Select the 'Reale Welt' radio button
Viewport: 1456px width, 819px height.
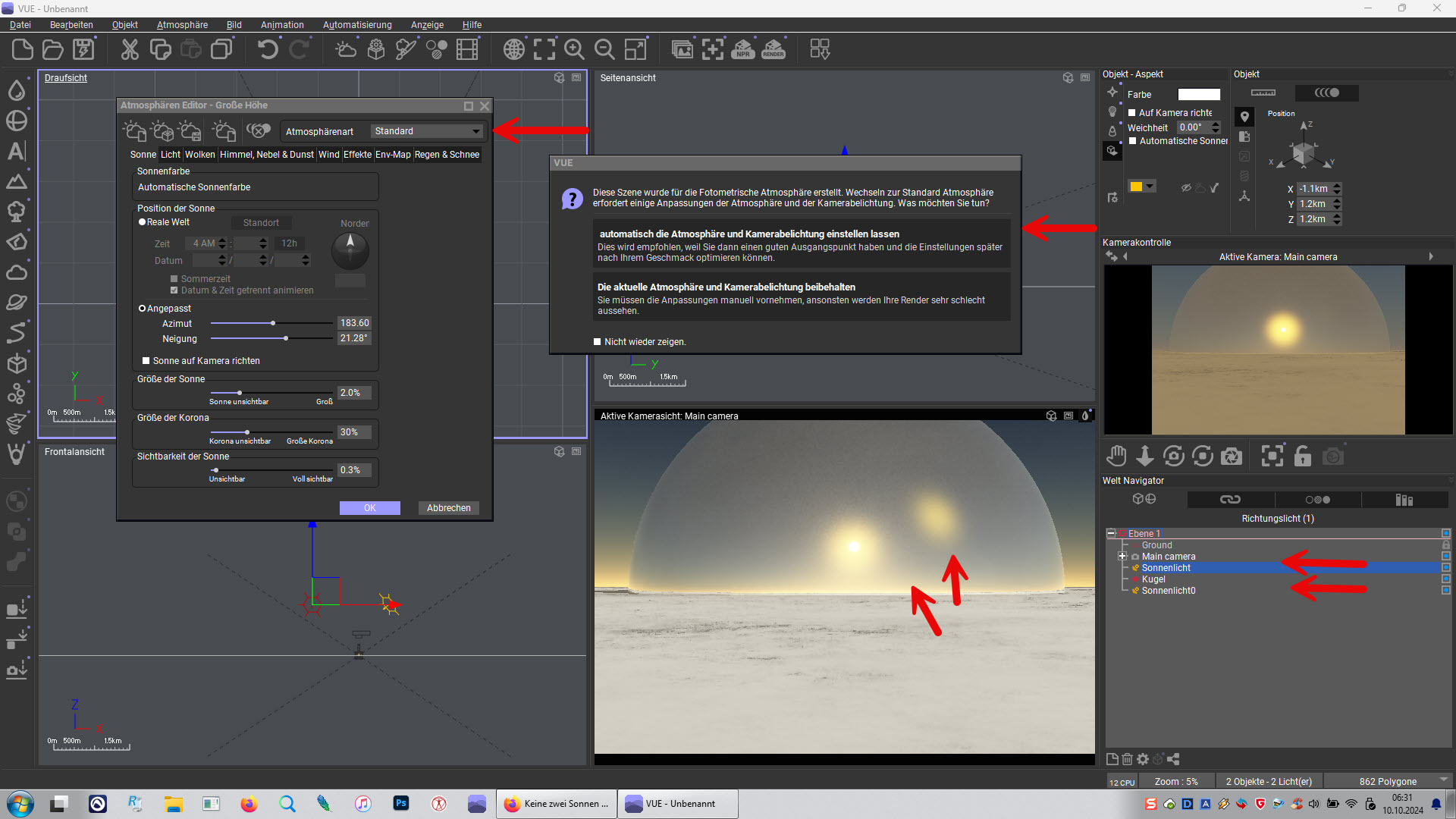142,222
